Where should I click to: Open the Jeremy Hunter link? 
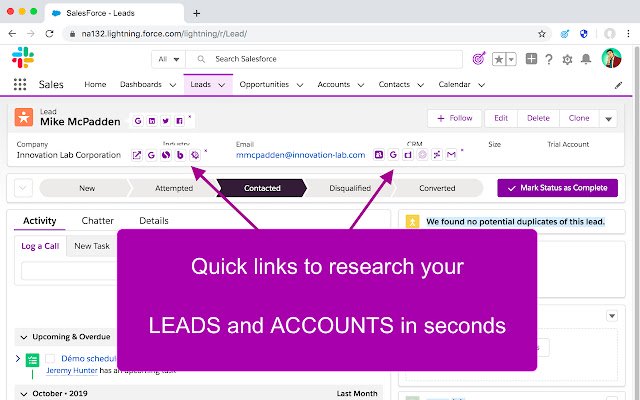coord(72,371)
